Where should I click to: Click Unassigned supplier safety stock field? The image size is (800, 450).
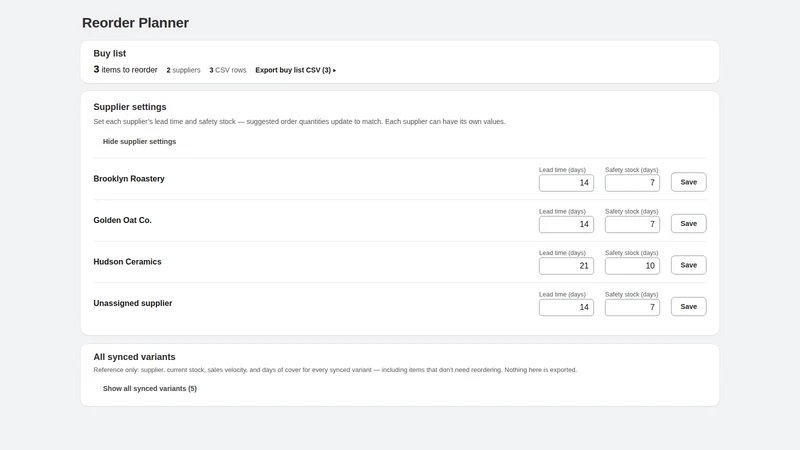click(x=632, y=307)
